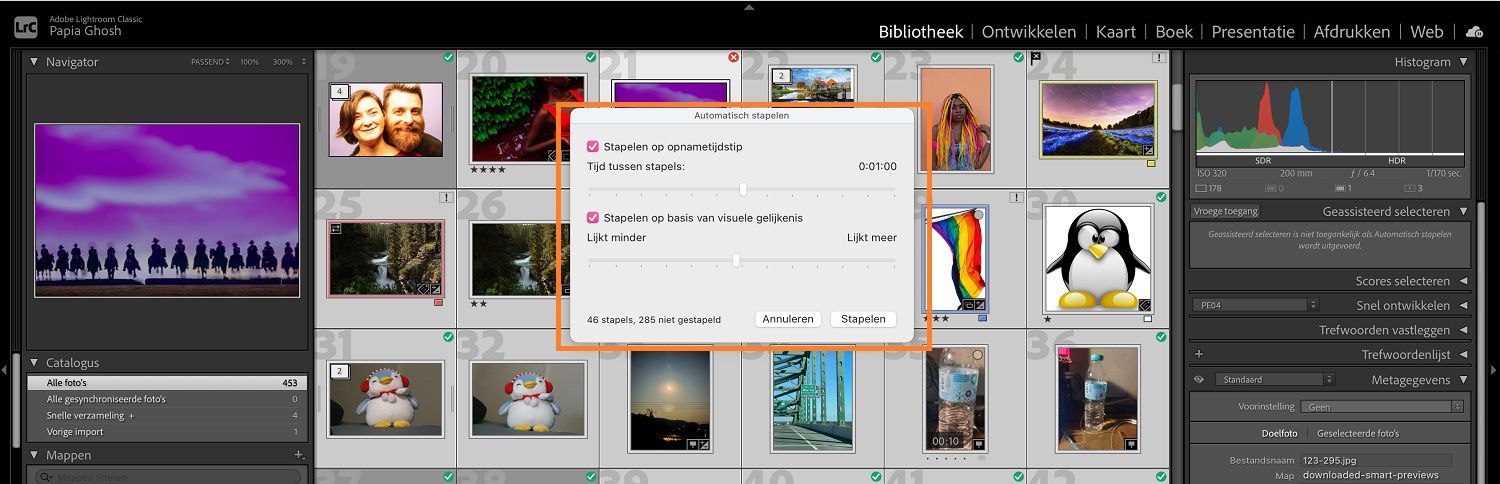
Task: Select Vorige import in Catalogus
Action: (x=166, y=431)
